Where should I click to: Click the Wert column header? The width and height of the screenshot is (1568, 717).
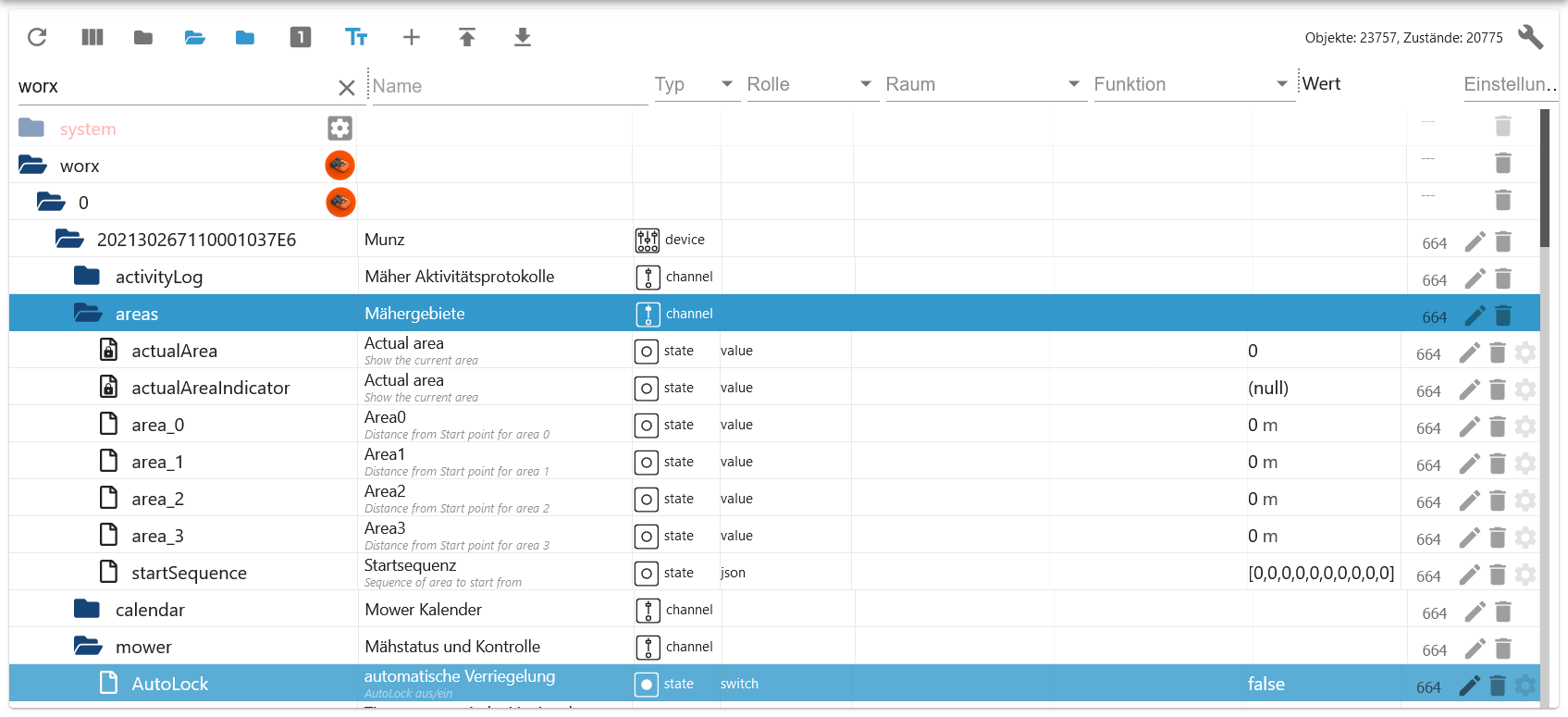[x=1321, y=83]
